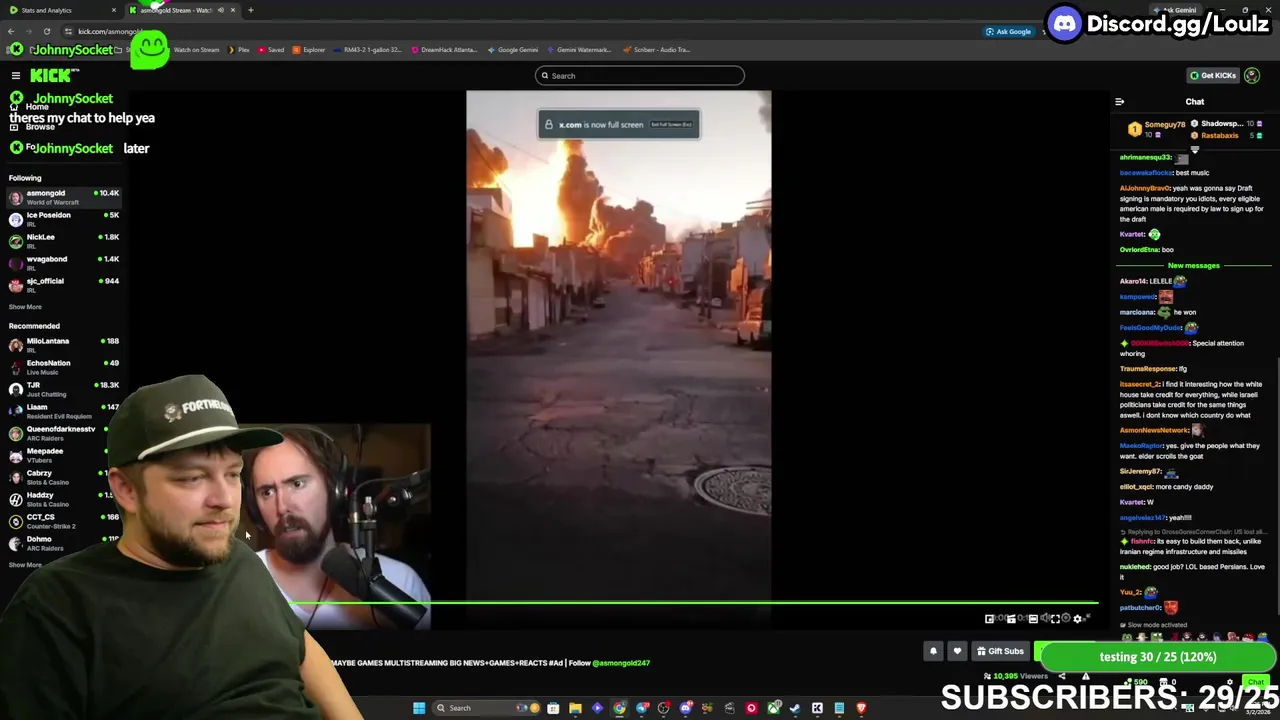Open Brave browser from the taskbar
Image resolution: width=1280 pixels, height=720 pixels.
(x=861, y=708)
